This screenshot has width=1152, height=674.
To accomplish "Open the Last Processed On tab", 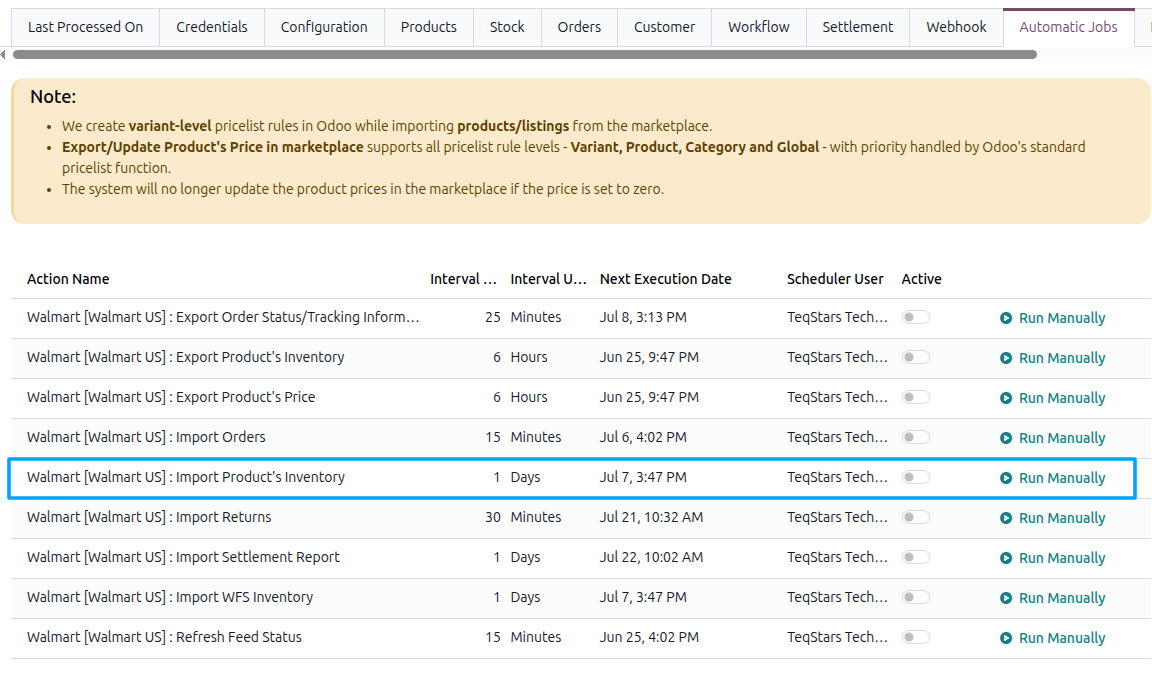I will 85,27.
